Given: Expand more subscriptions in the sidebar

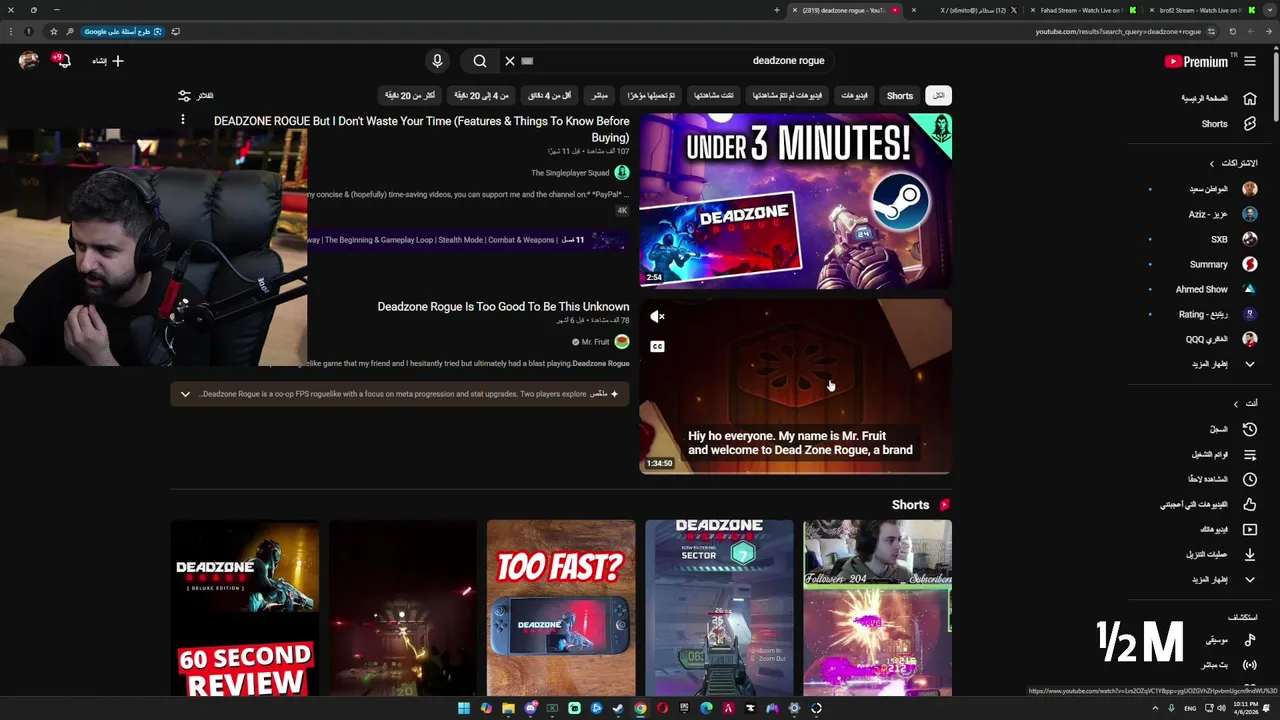Looking at the screenshot, I should pyautogui.click(x=1224, y=365).
